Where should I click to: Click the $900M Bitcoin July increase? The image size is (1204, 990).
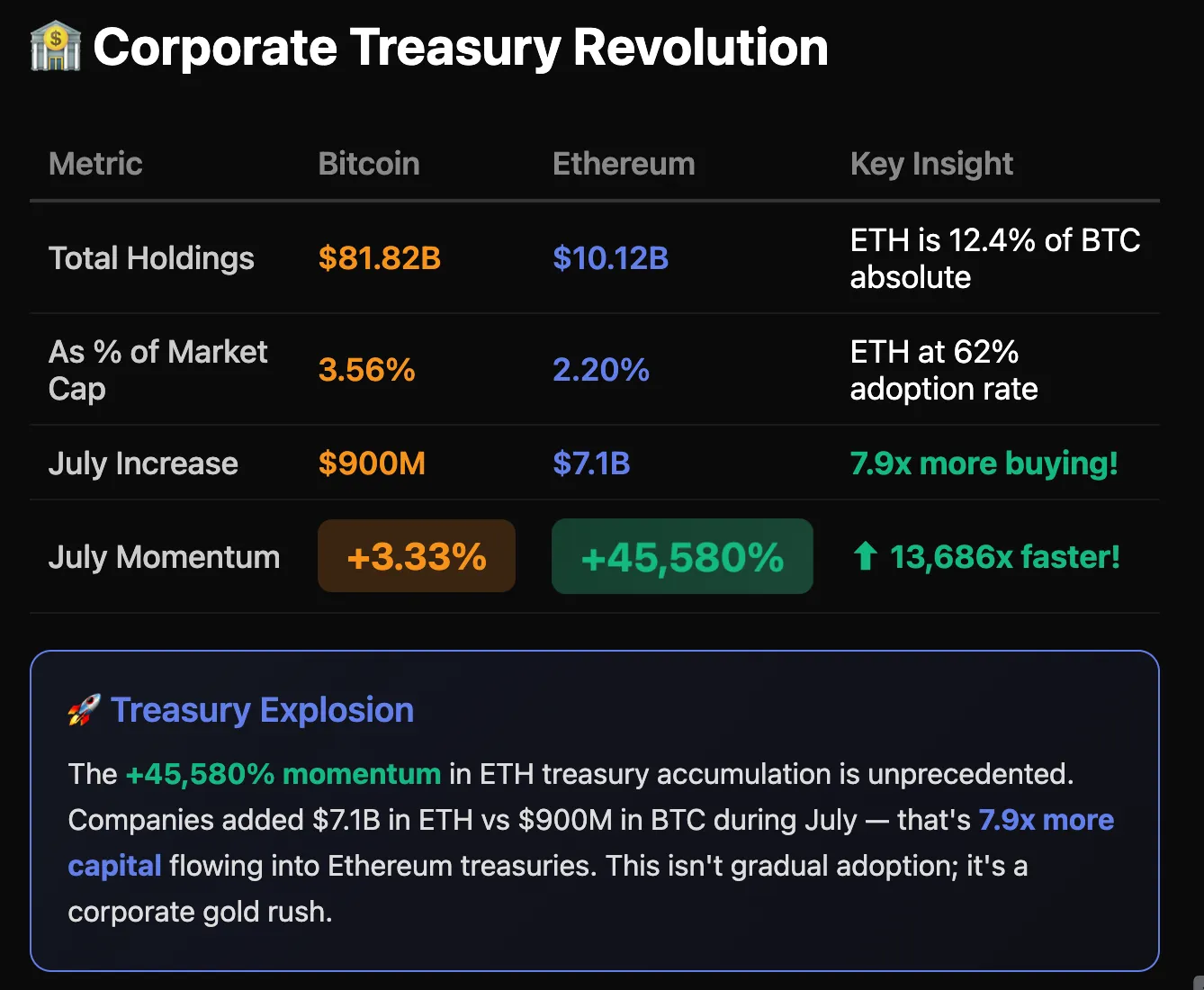(372, 463)
